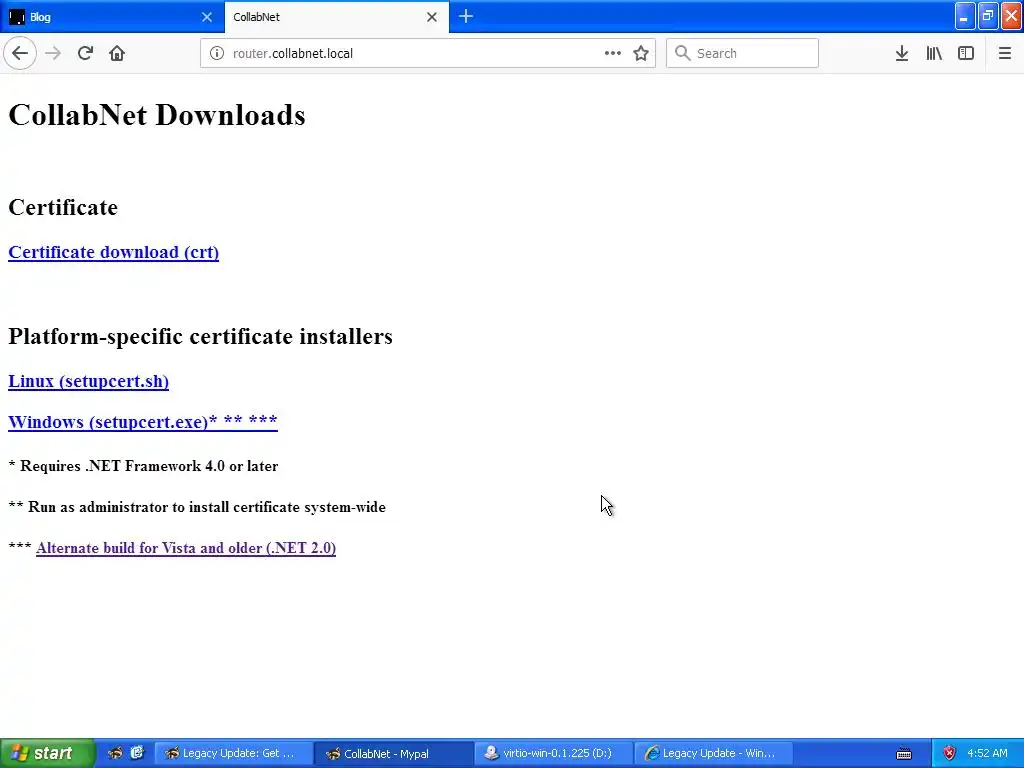This screenshot has width=1024, height=768.
Task: Minimize the browser window
Action: pos(965,16)
